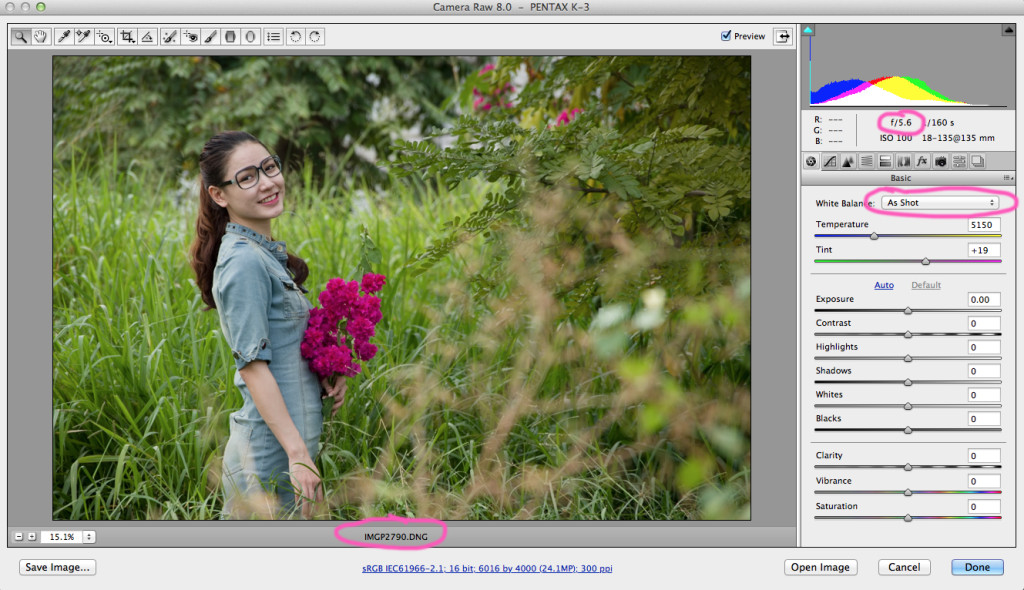Click the 18-135@135 mm lens text
This screenshot has height=590, width=1024.
click(958, 138)
